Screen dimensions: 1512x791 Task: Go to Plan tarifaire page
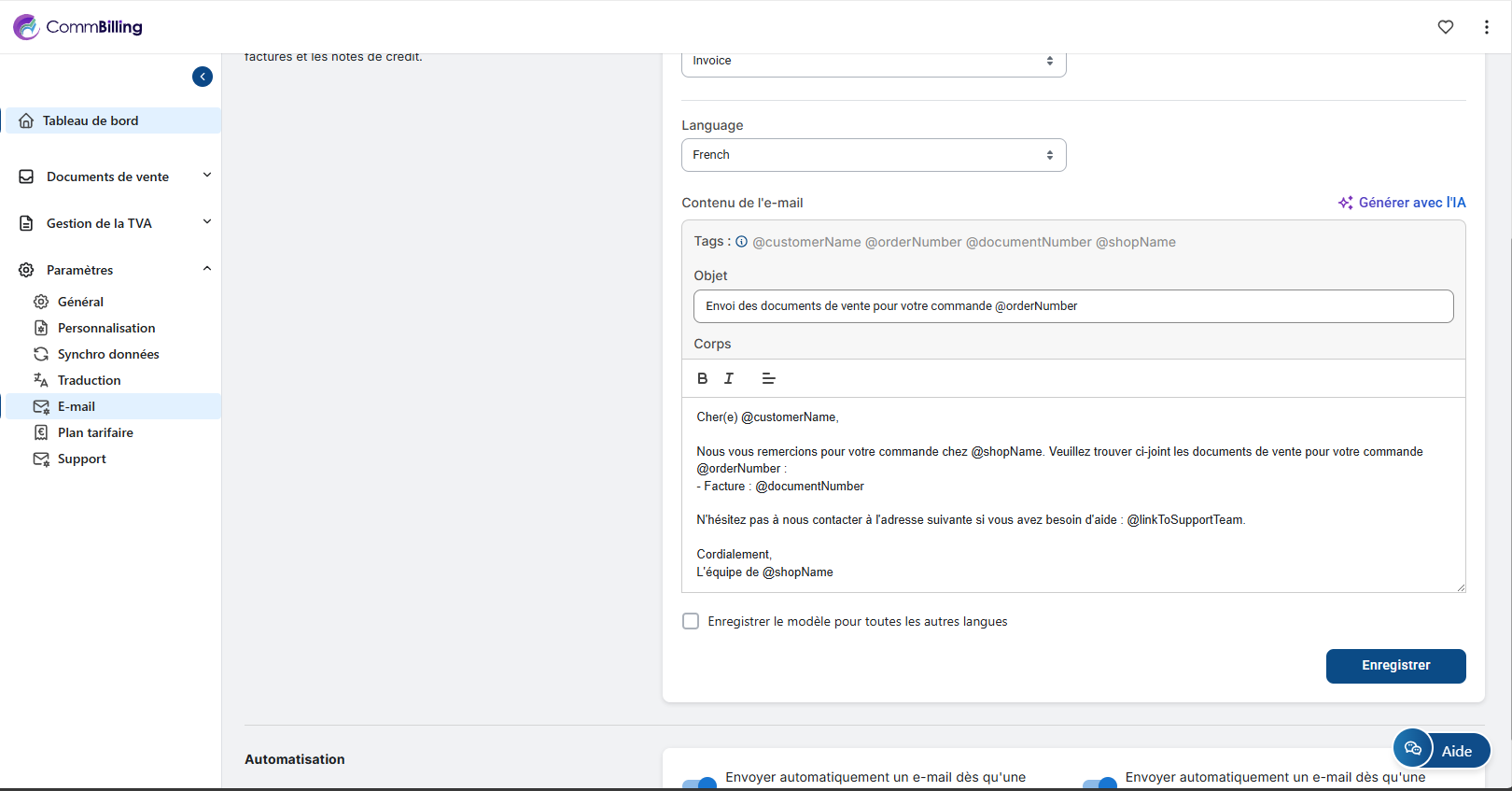[x=95, y=432]
